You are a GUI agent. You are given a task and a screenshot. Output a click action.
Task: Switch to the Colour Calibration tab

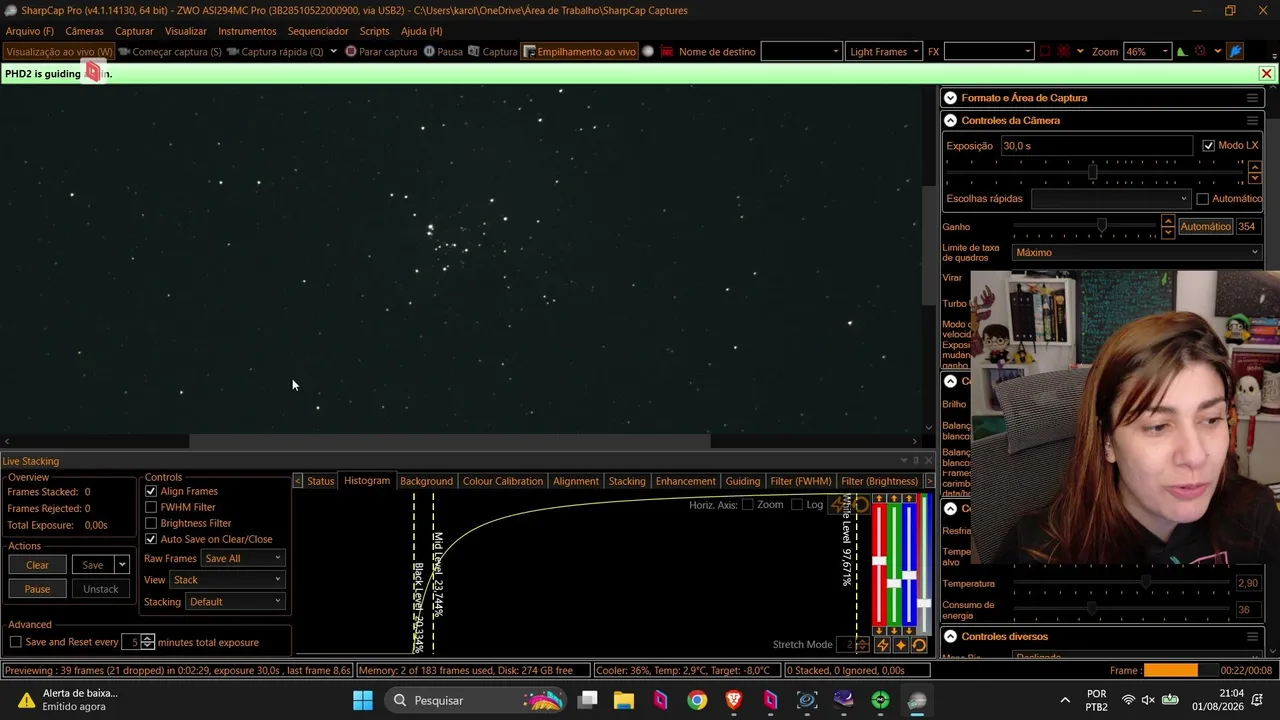pyautogui.click(x=503, y=481)
